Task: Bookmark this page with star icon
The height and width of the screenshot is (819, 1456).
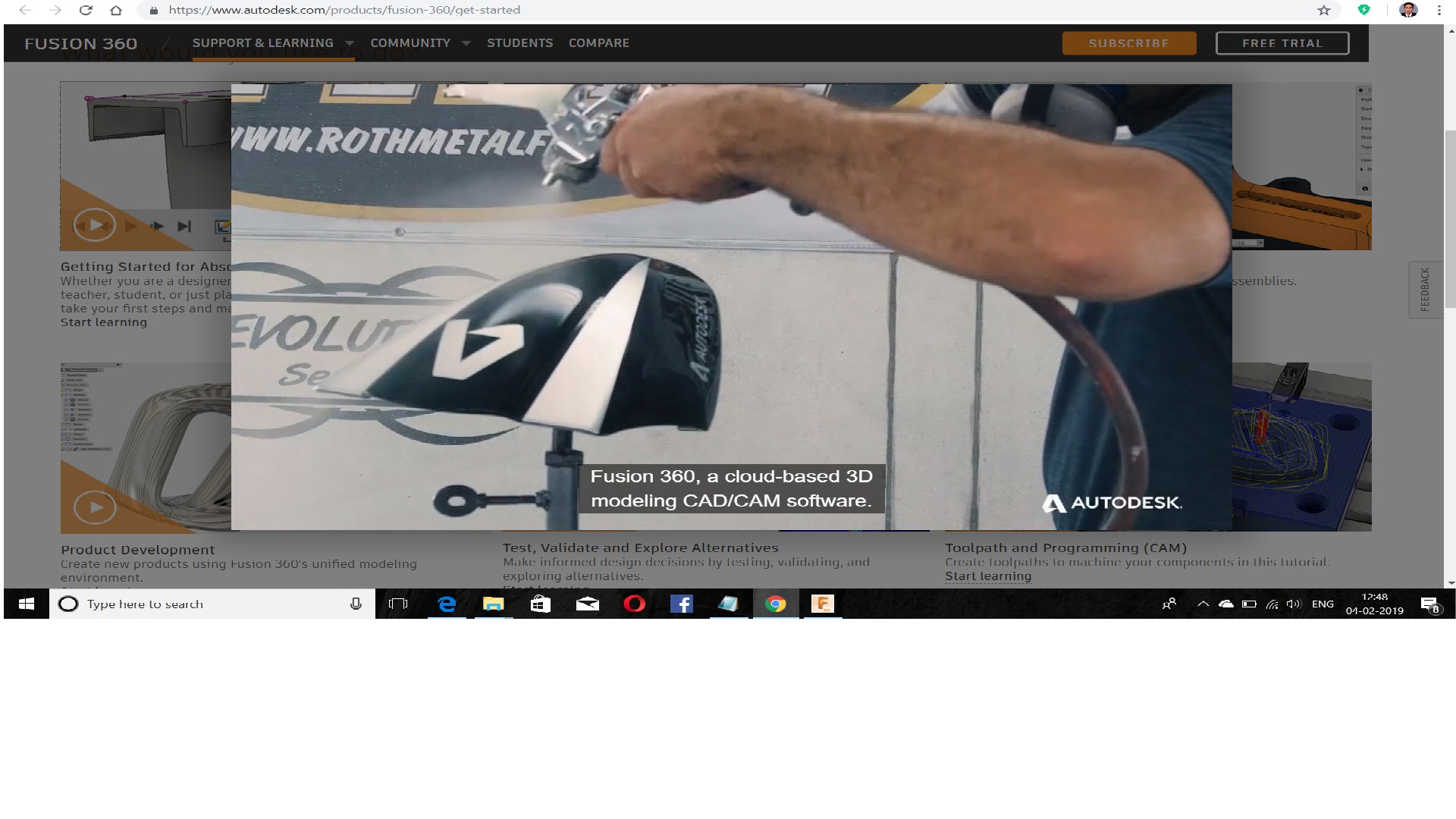Action: tap(1323, 10)
